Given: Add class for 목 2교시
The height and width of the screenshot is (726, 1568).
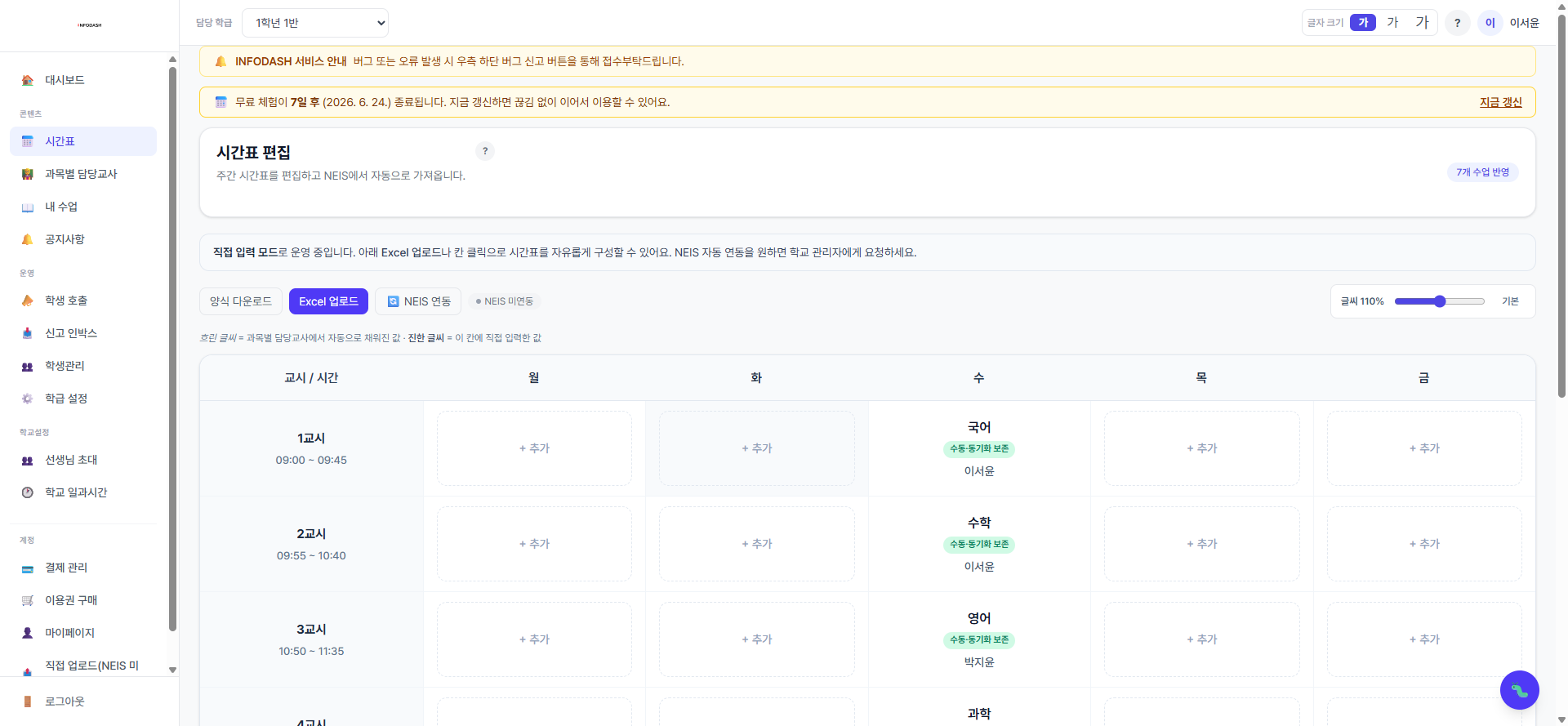Looking at the screenshot, I should (x=1202, y=544).
